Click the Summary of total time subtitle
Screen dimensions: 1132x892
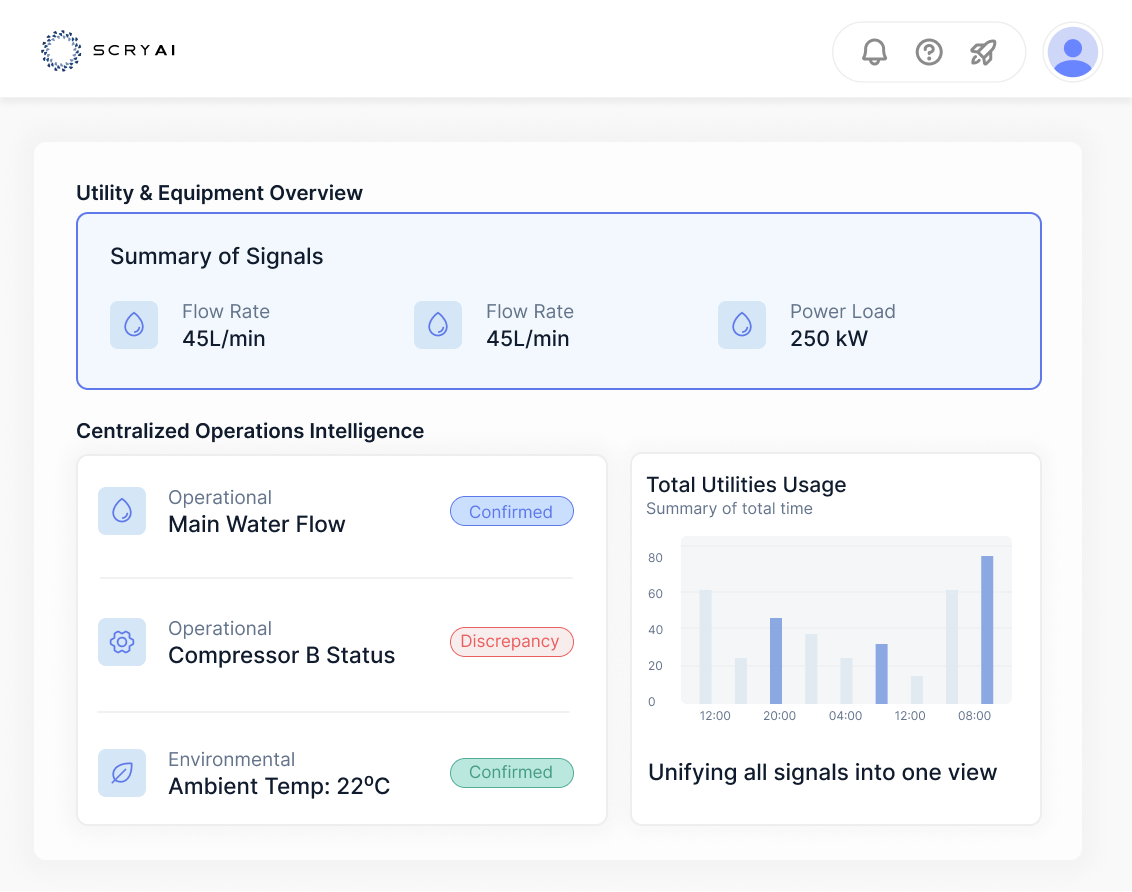tap(729, 509)
